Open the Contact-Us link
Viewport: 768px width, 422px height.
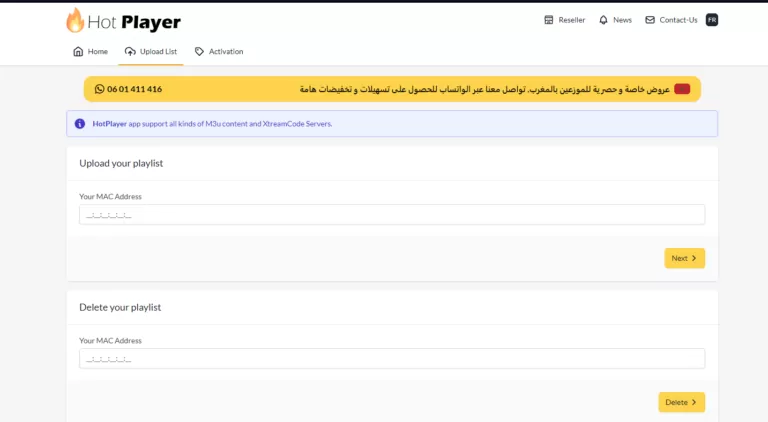[678, 20]
